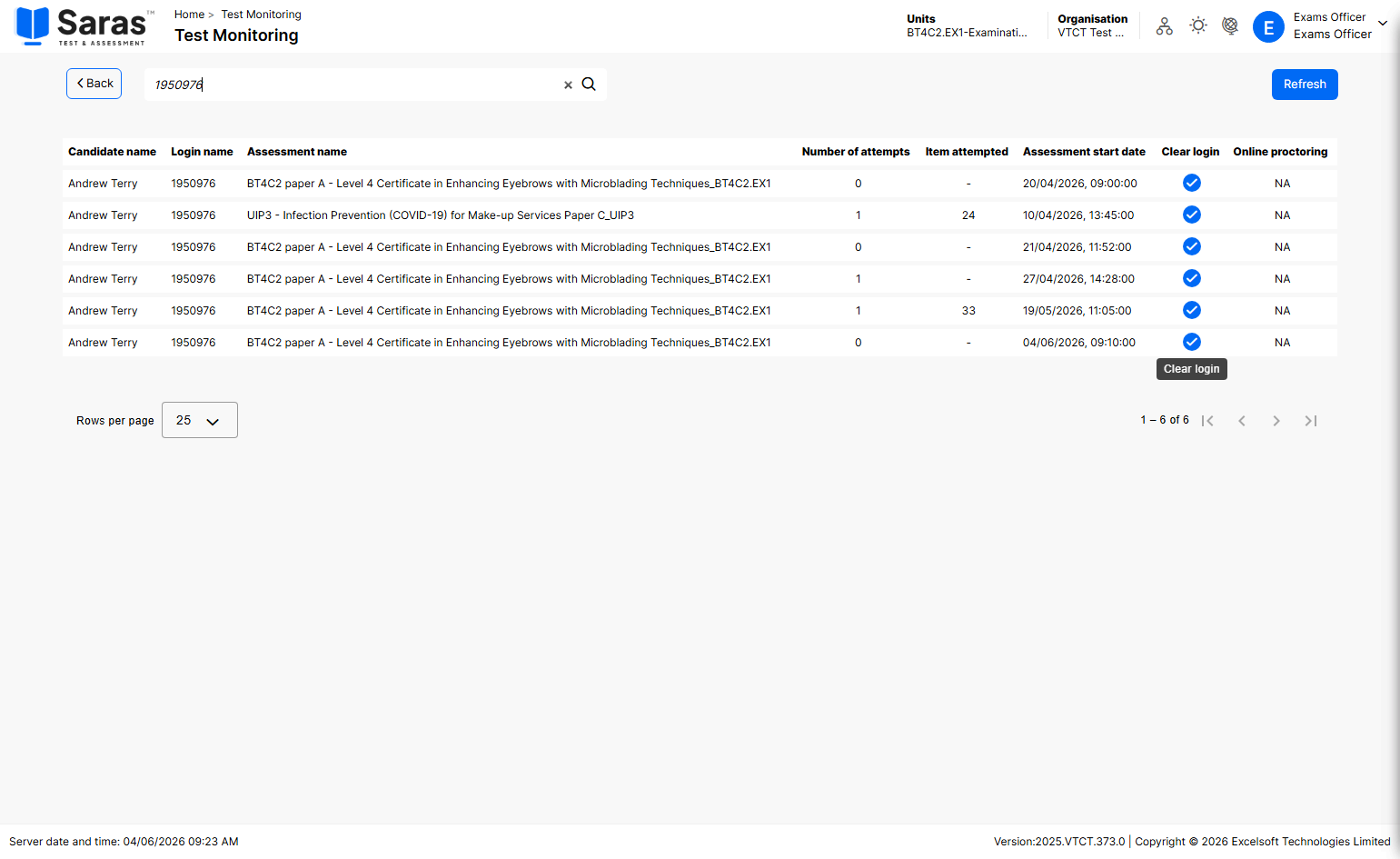Select the item attempted value 33

click(968, 311)
